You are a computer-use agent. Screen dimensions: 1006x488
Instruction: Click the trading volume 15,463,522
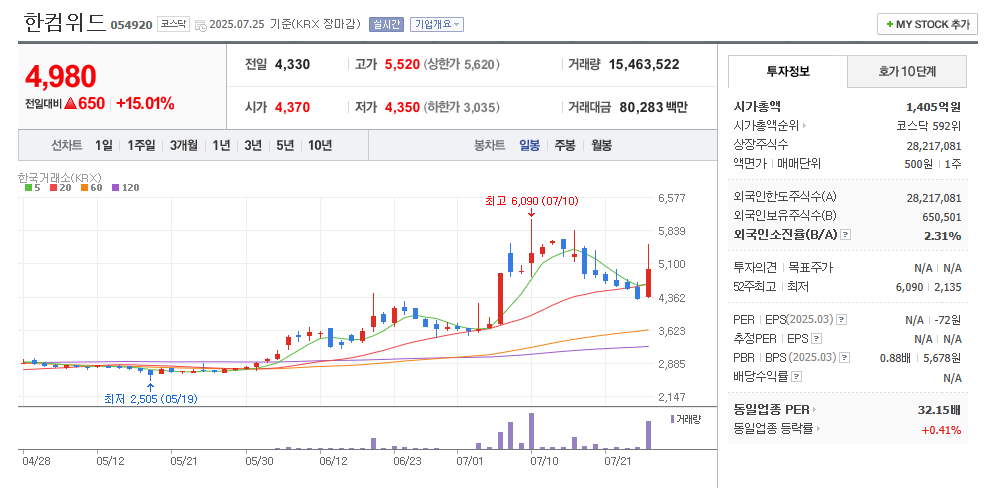click(644, 64)
